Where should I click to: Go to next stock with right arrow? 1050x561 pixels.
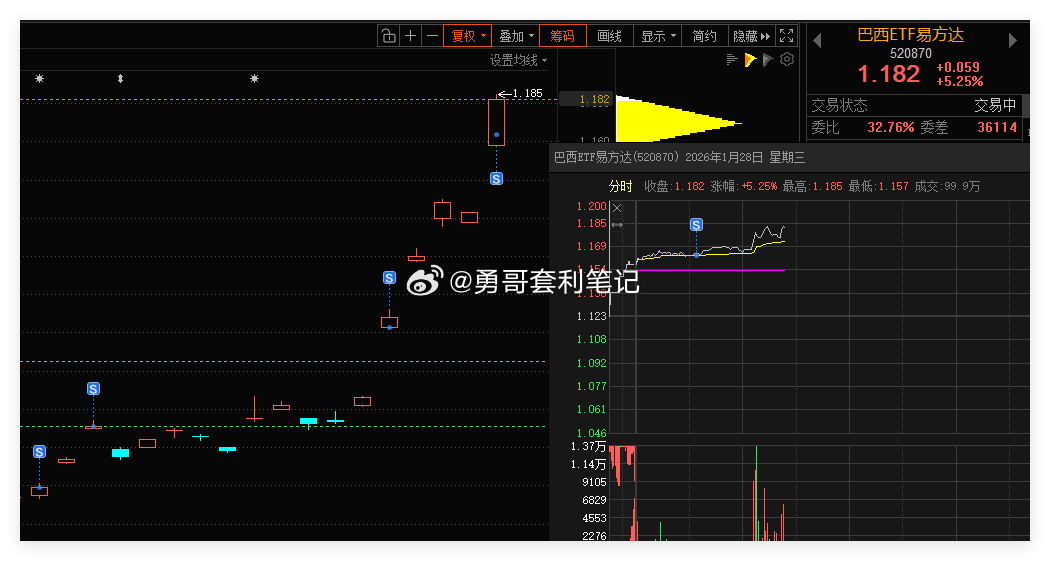pos(1012,41)
